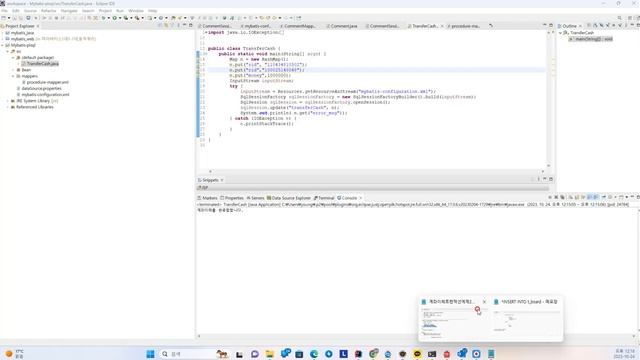Collapse the (default package) node

click(13, 58)
